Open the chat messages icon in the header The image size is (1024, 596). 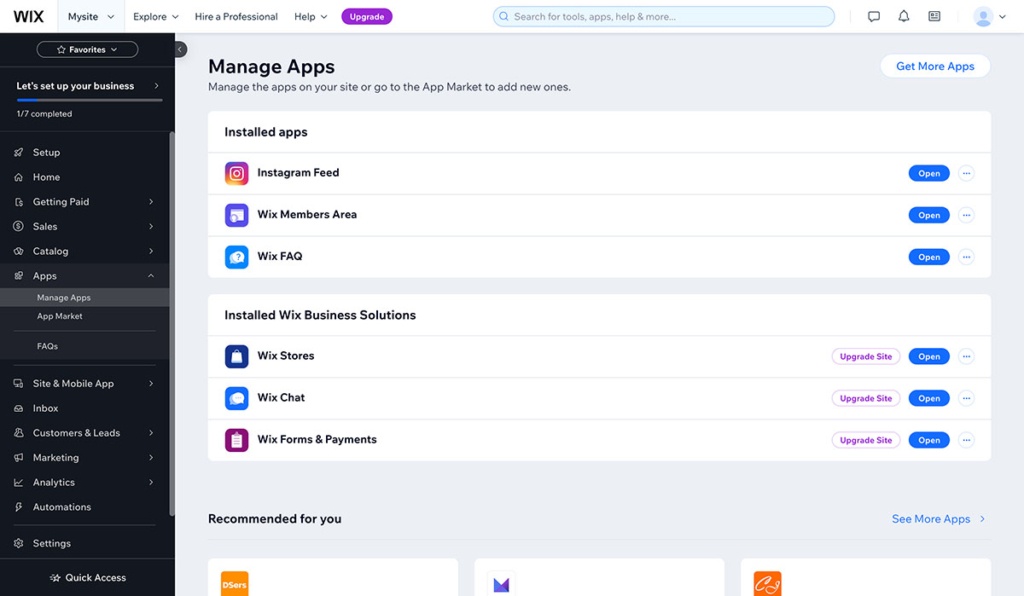coord(873,16)
